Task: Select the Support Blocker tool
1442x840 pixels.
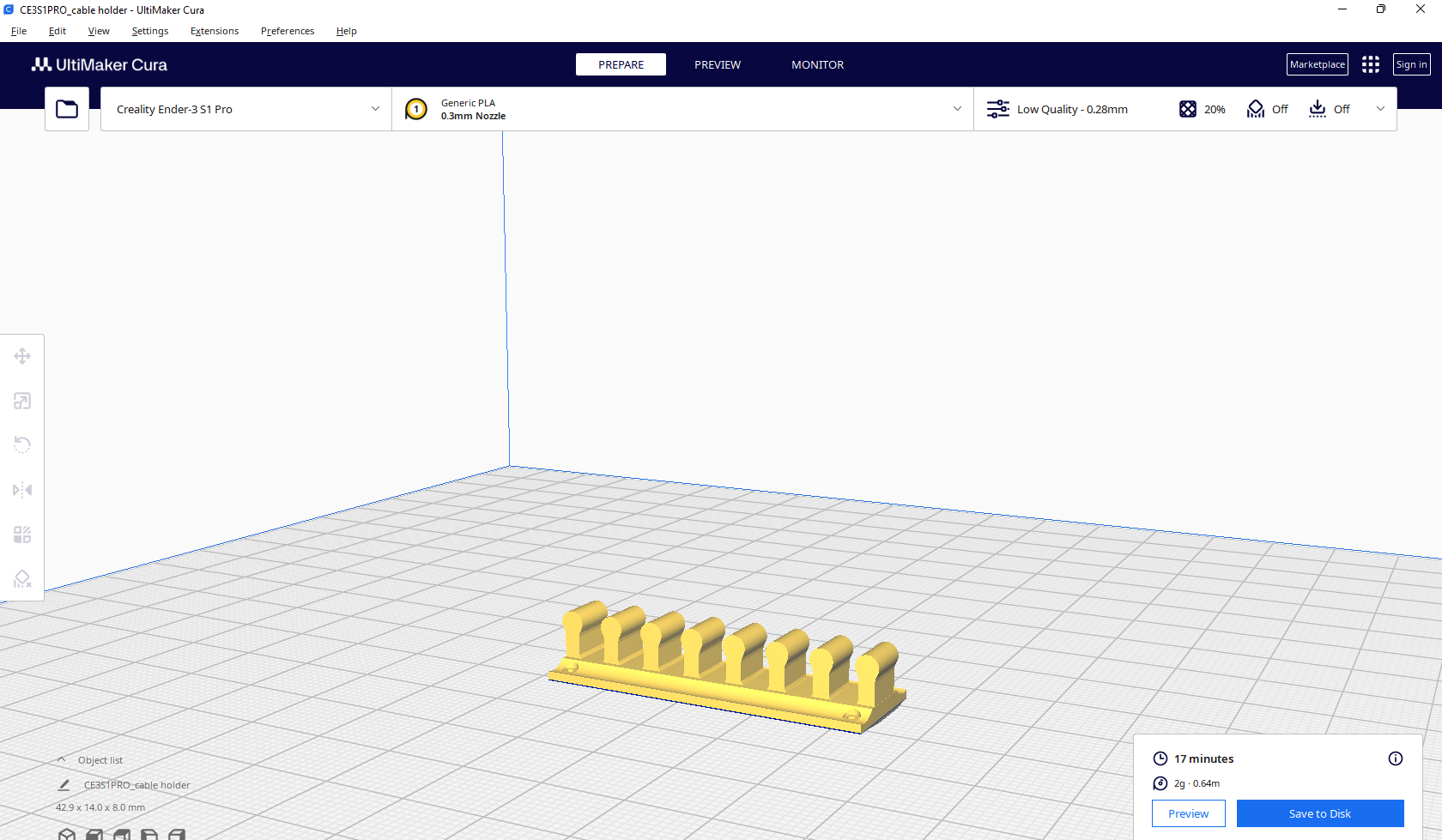Action: pos(22,579)
